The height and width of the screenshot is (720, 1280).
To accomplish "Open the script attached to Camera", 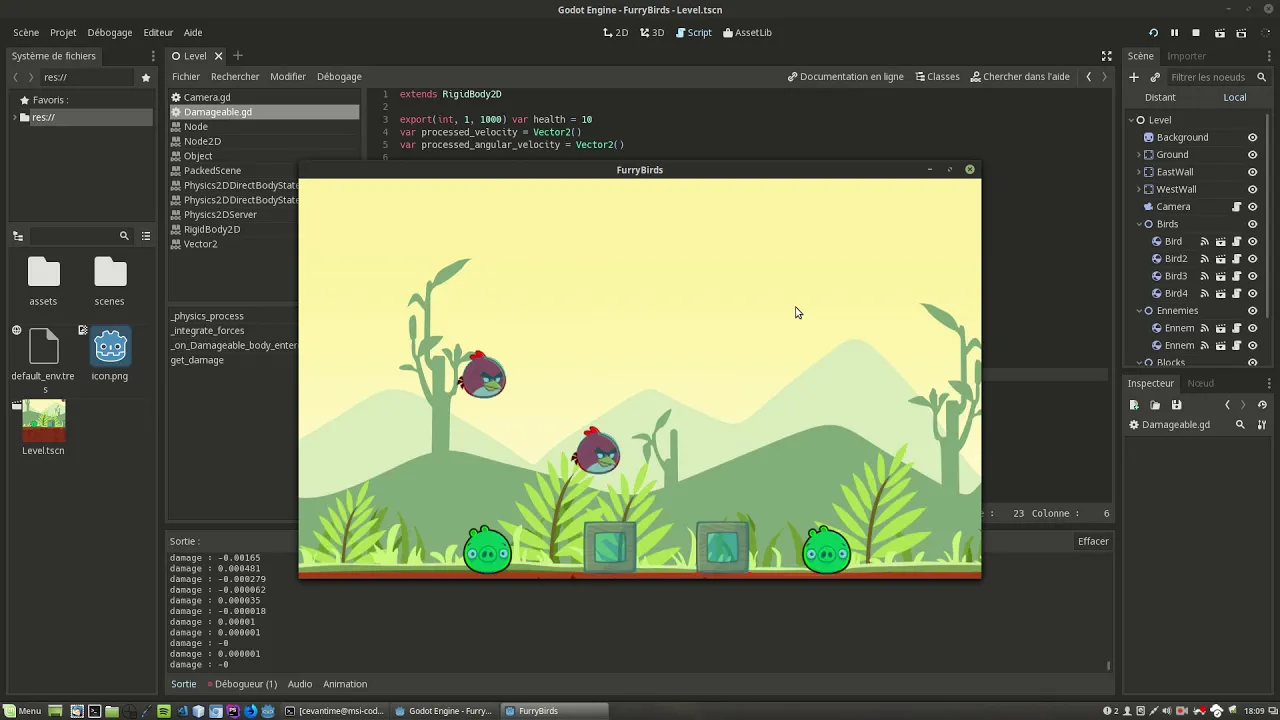I will 1236,207.
